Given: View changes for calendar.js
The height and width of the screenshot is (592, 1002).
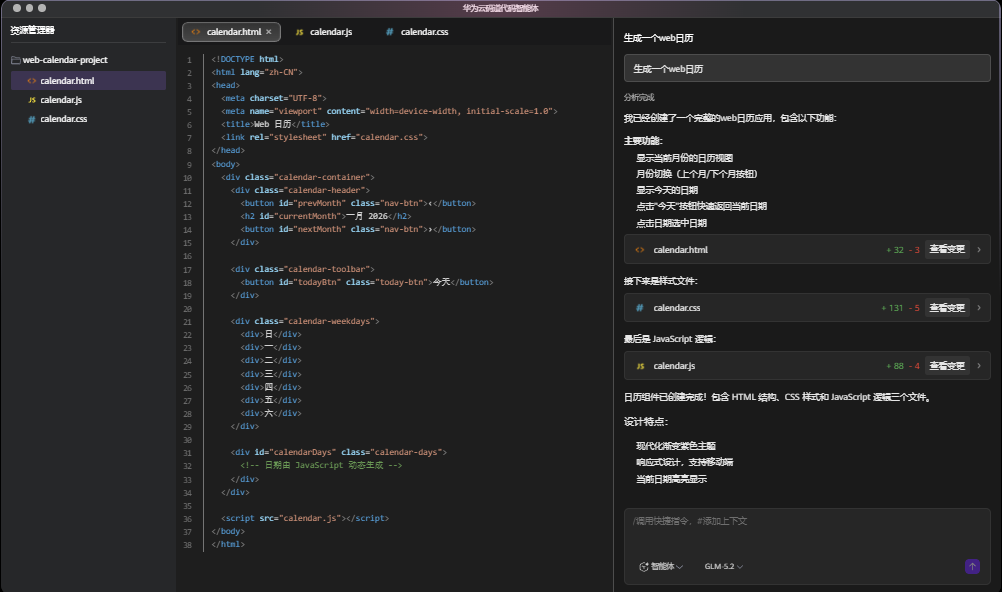Looking at the screenshot, I should click(946, 366).
